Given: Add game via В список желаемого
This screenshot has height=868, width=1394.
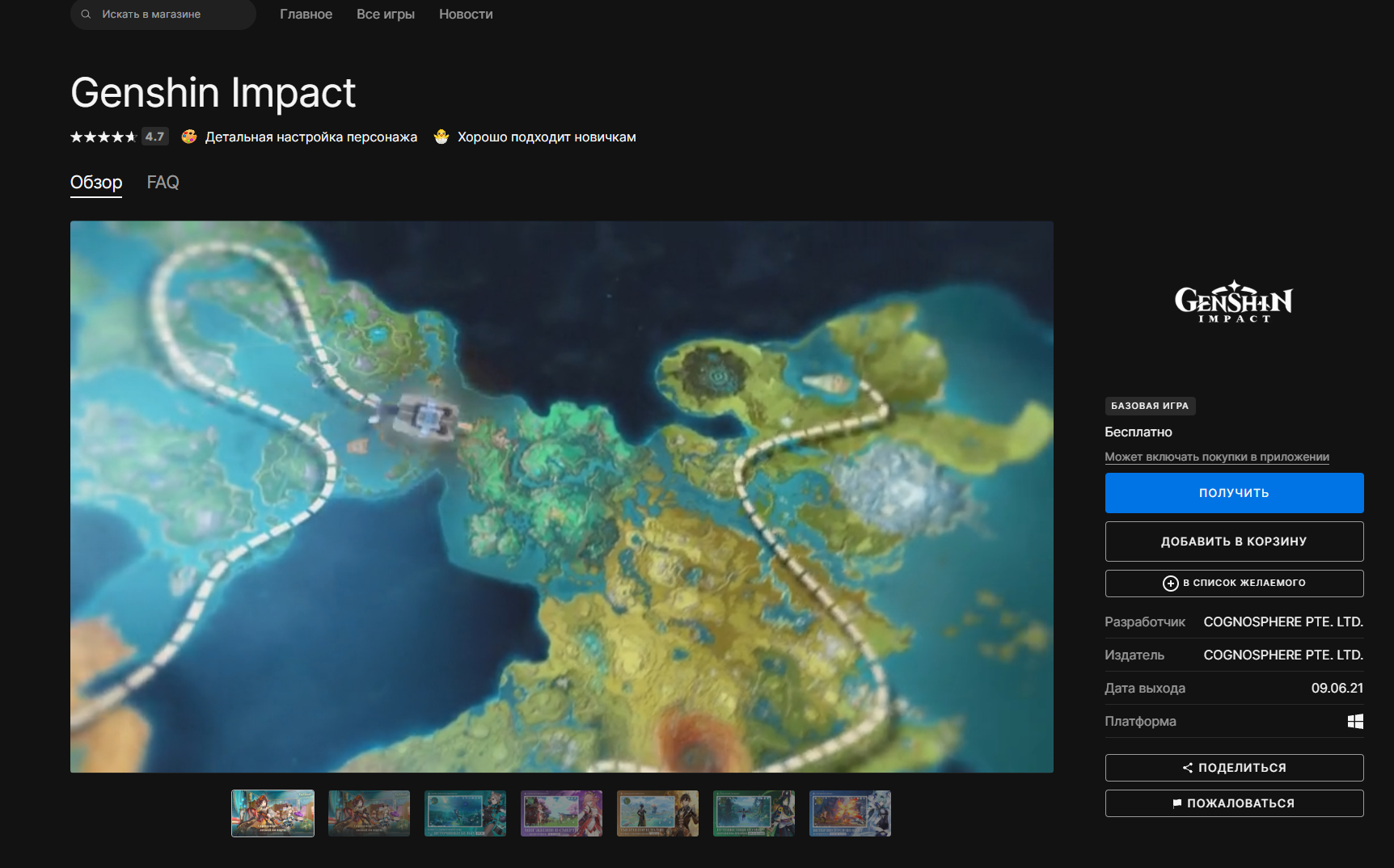Looking at the screenshot, I should coord(1234,584).
